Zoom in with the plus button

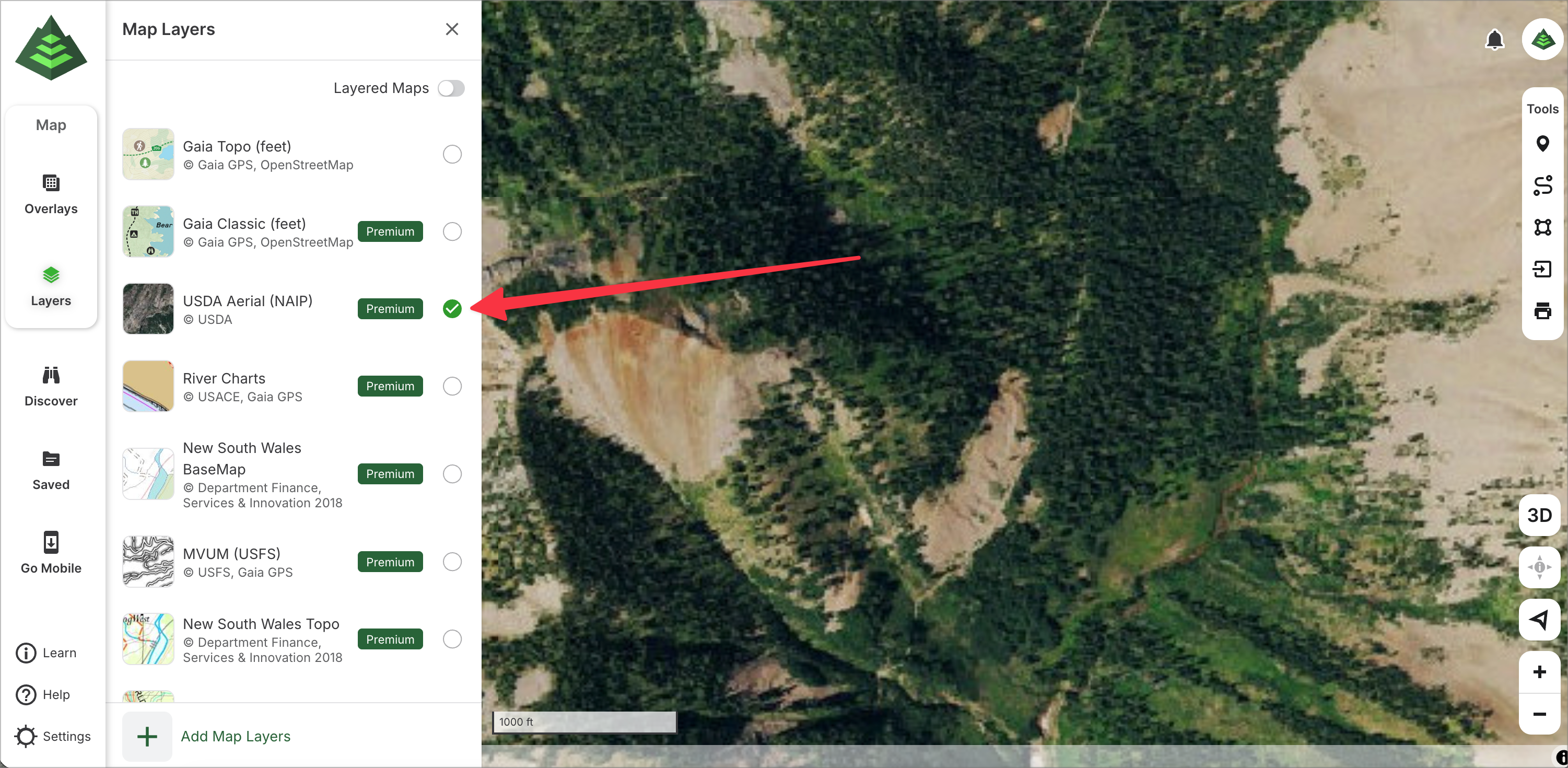1539,672
